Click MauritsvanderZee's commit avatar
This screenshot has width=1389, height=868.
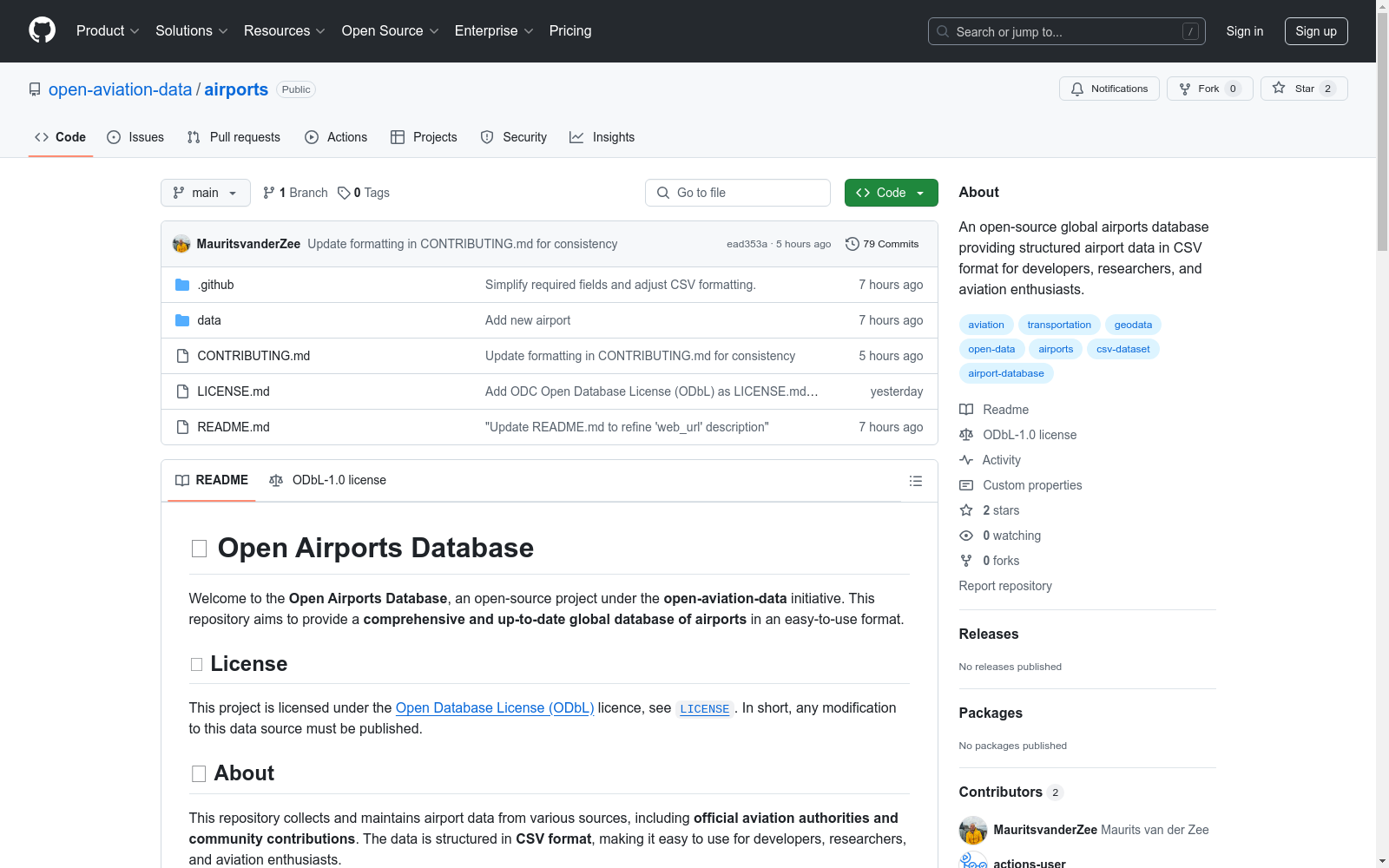coord(181,244)
